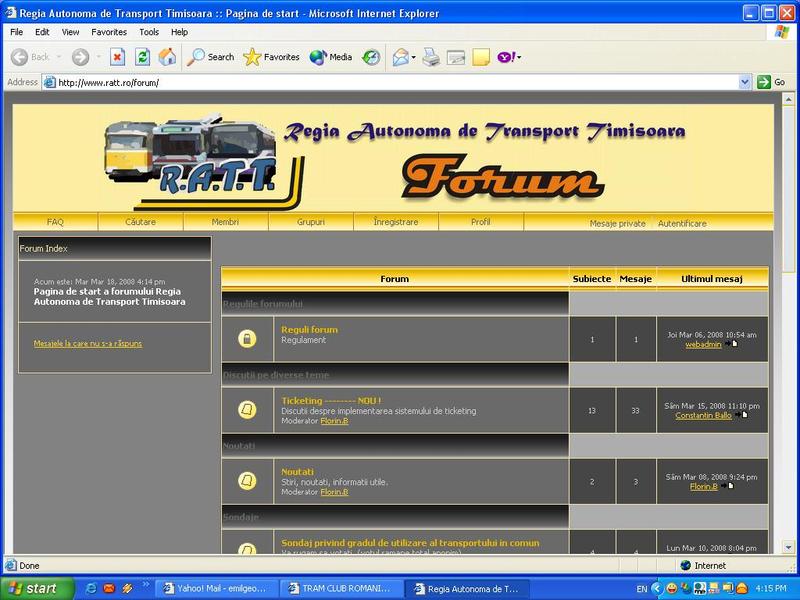Click the Edit page toolbar icon
Screen dimensions: 800x600
(456, 57)
